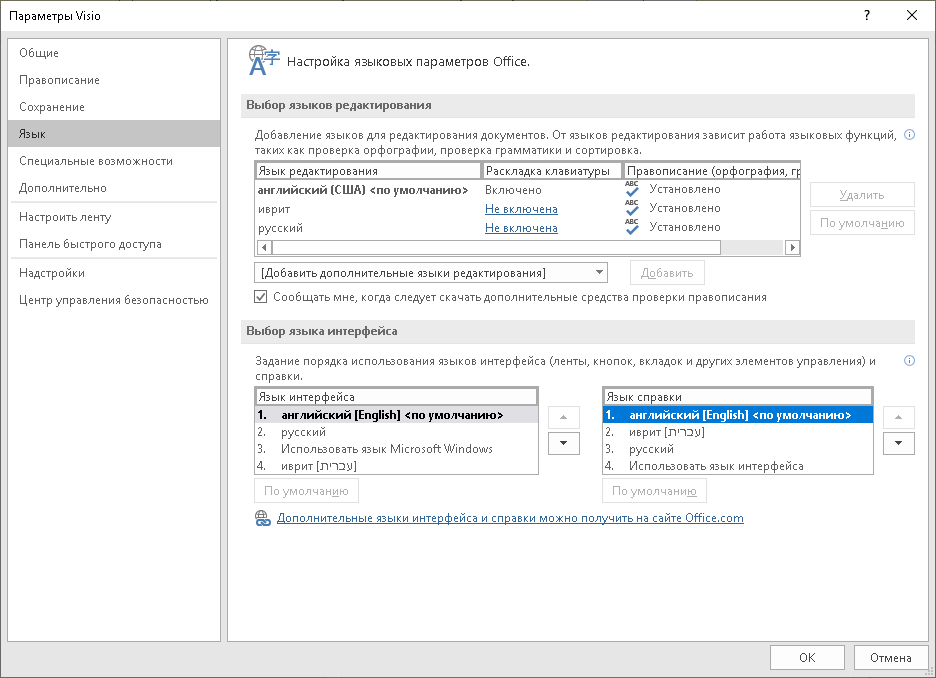Image resolution: width=936 pixels, height=678 pixels.
Task: Move interface language down with arrow button
Action: click(x=564, y=443)
